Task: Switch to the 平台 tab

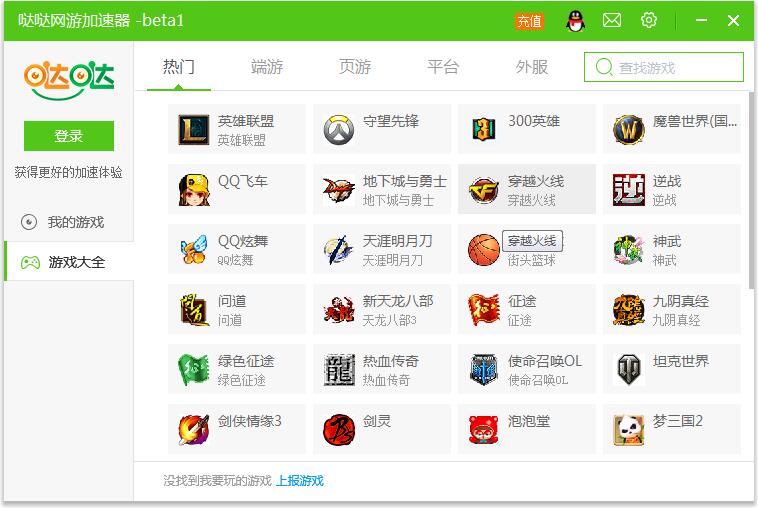Action: 443,67
